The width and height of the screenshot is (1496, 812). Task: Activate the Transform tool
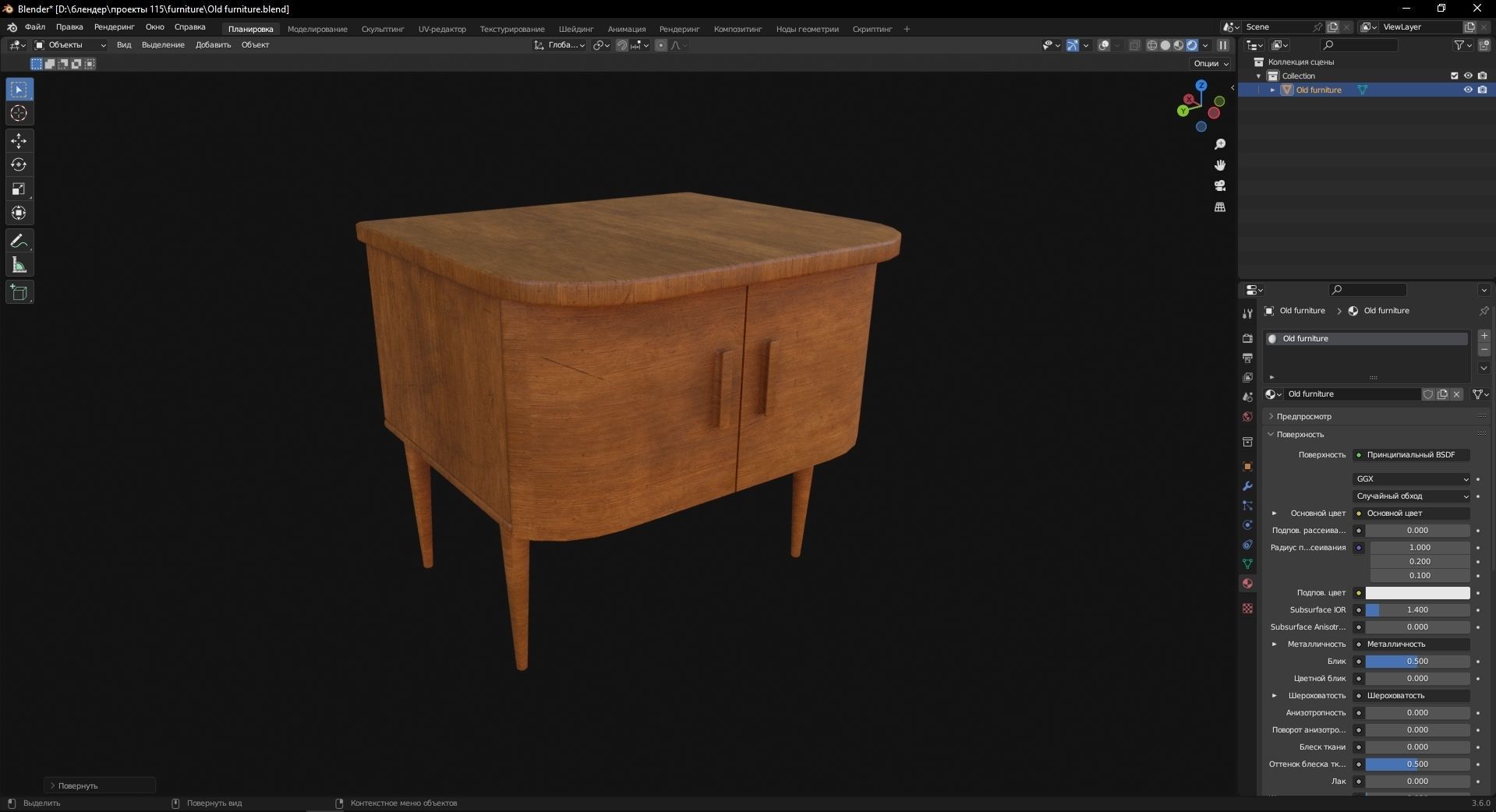click(x=19, y=214)
